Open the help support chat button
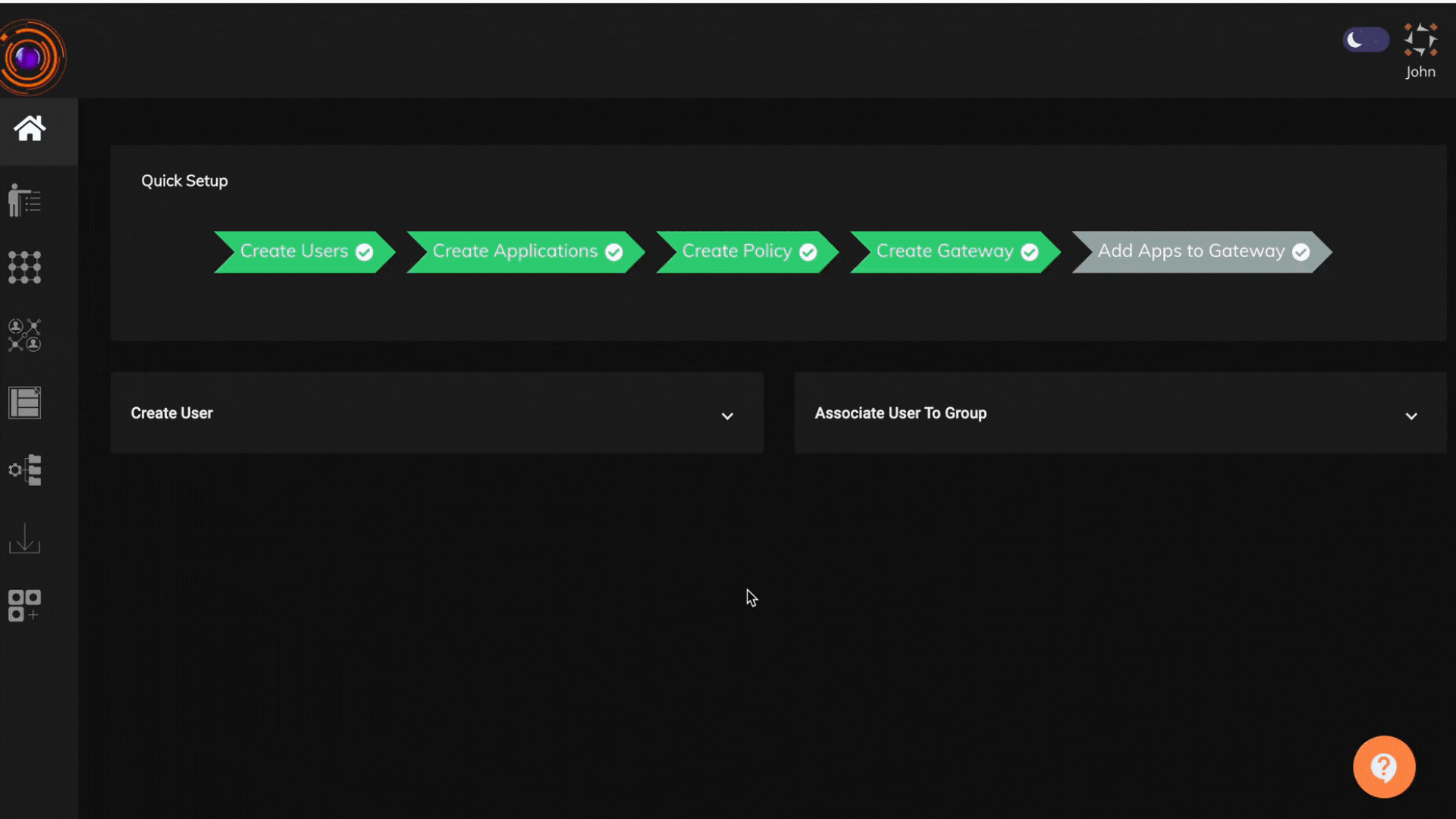This screenshot has height=819, width=1456. (1385, 766)
